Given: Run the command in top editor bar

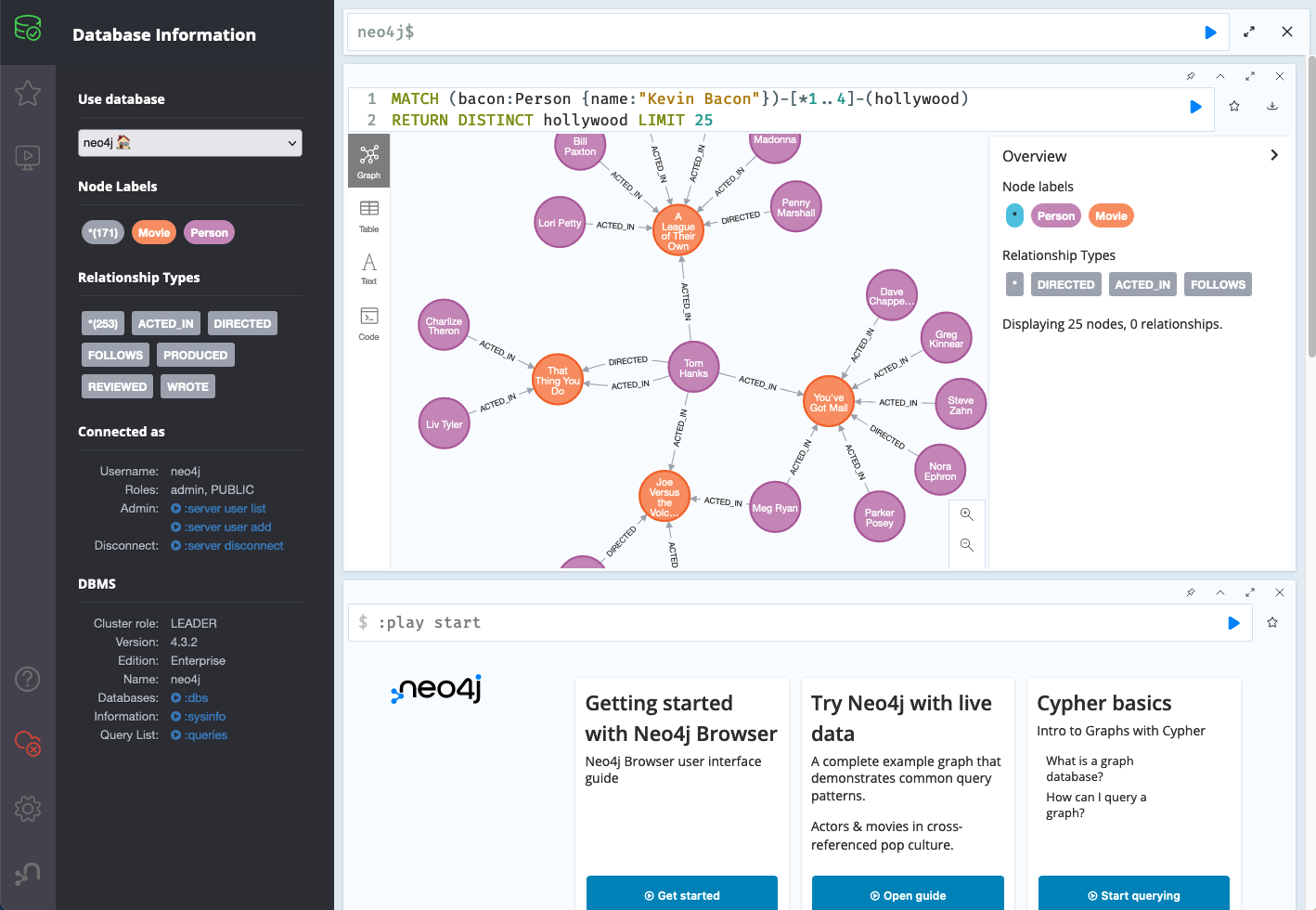Looking at the screenshot, I should (1210, 32).
